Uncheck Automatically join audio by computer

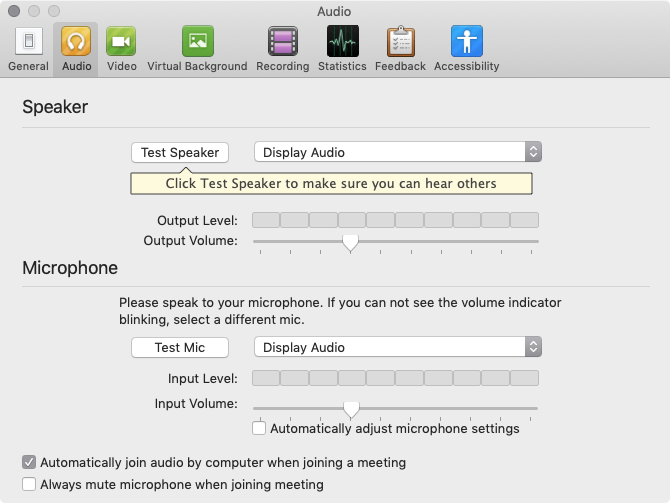click(x=29, y=462)
